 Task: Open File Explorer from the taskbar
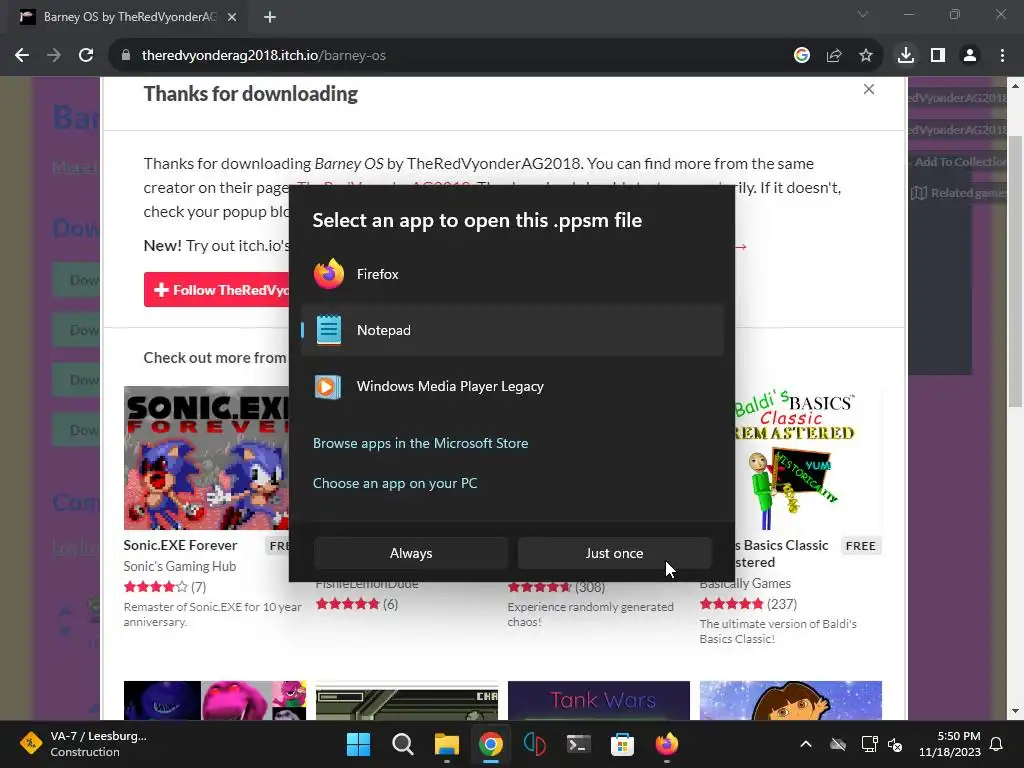[447, 744]
